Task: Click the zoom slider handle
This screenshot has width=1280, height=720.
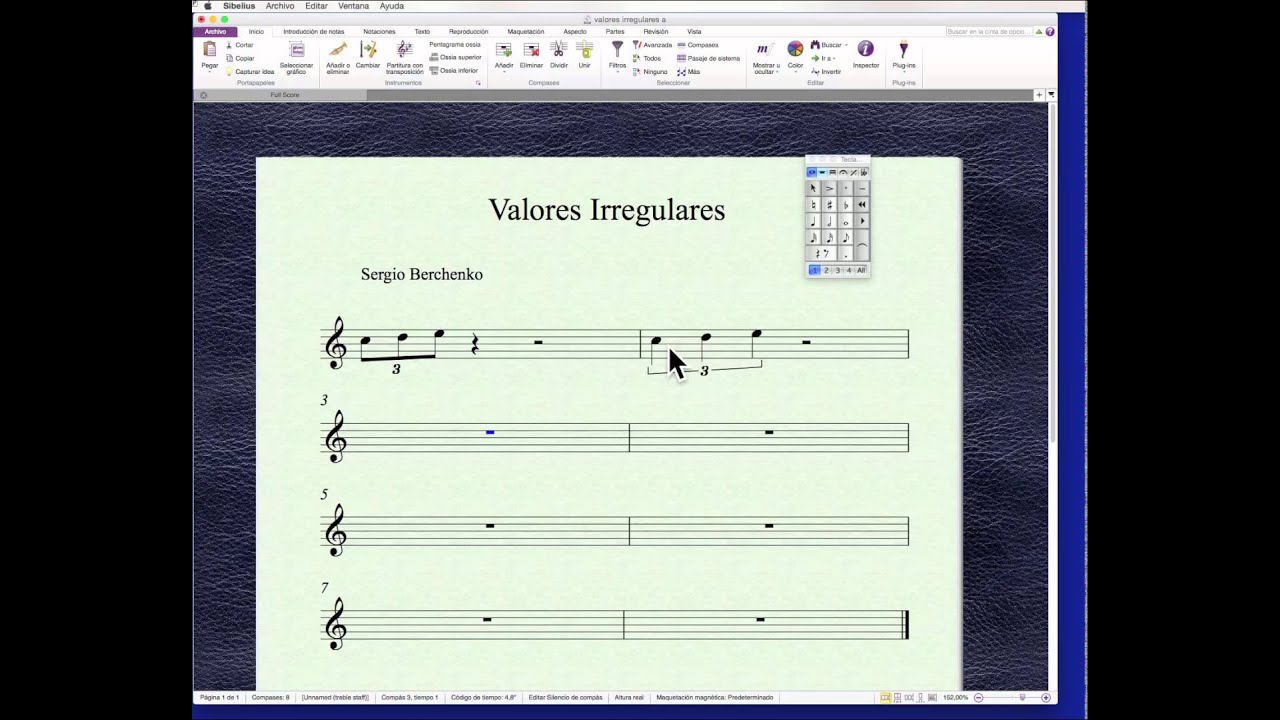Action: 1022,697
